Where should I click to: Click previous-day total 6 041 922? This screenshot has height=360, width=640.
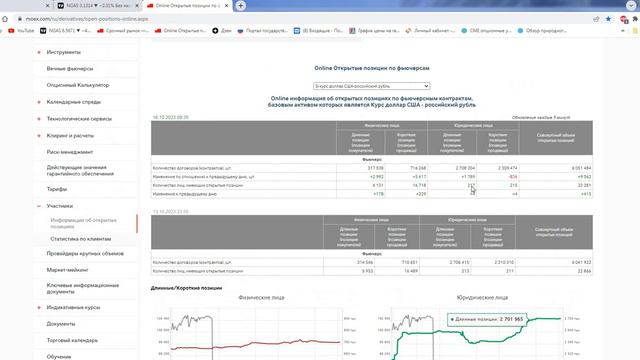click(x=581, y=262)
